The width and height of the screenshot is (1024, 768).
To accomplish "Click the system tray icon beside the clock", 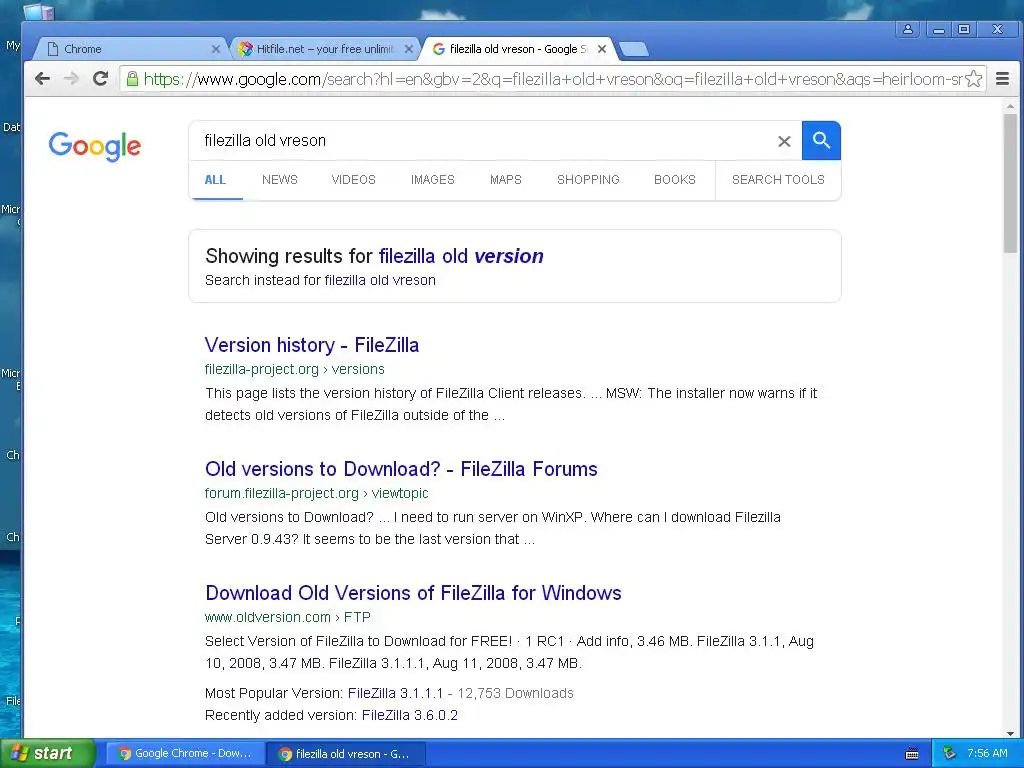I will point(949,754).
